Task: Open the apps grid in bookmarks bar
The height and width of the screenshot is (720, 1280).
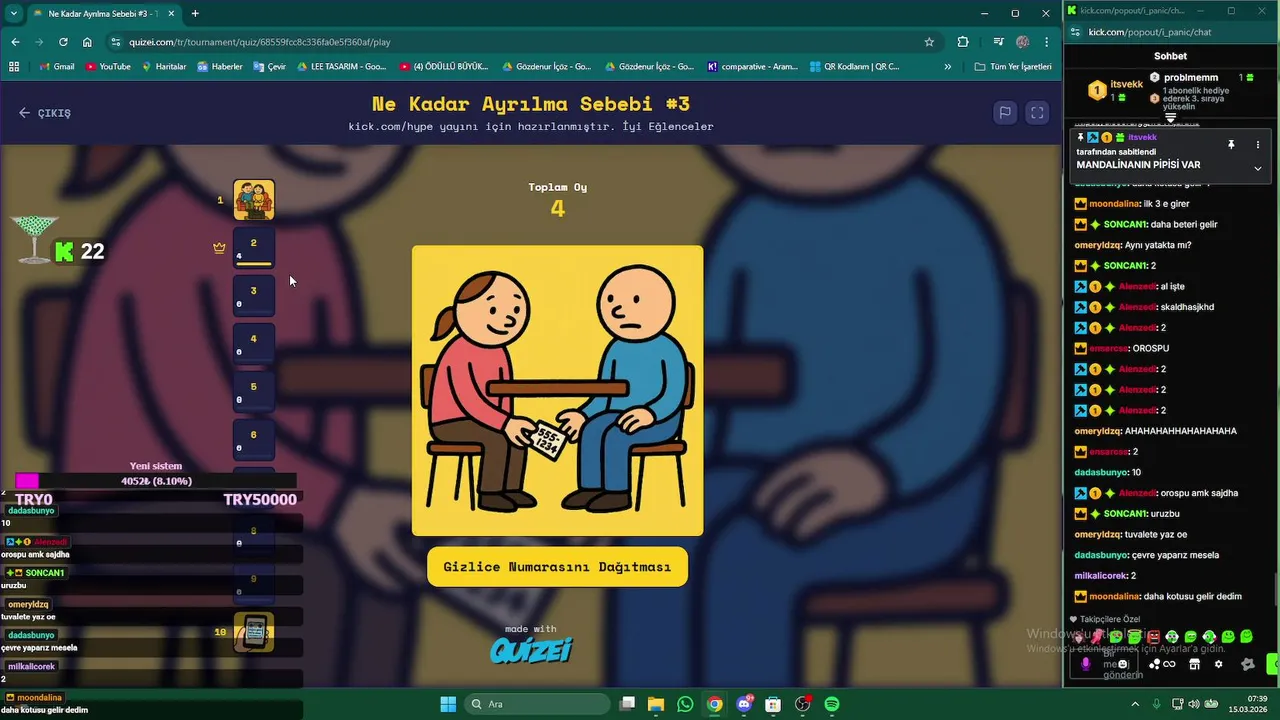Action: (x=14, y=67)
